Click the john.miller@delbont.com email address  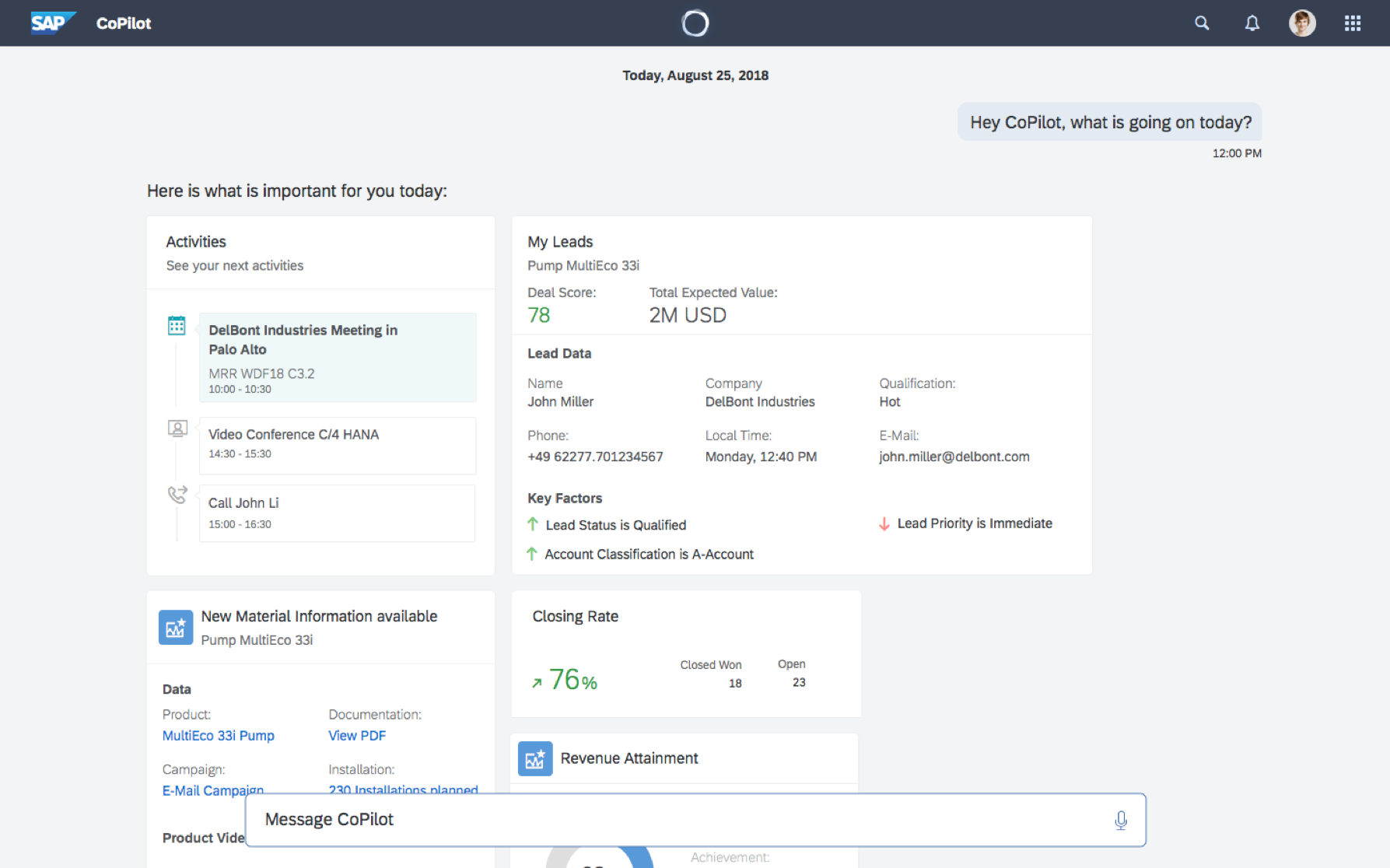point(954,457)
